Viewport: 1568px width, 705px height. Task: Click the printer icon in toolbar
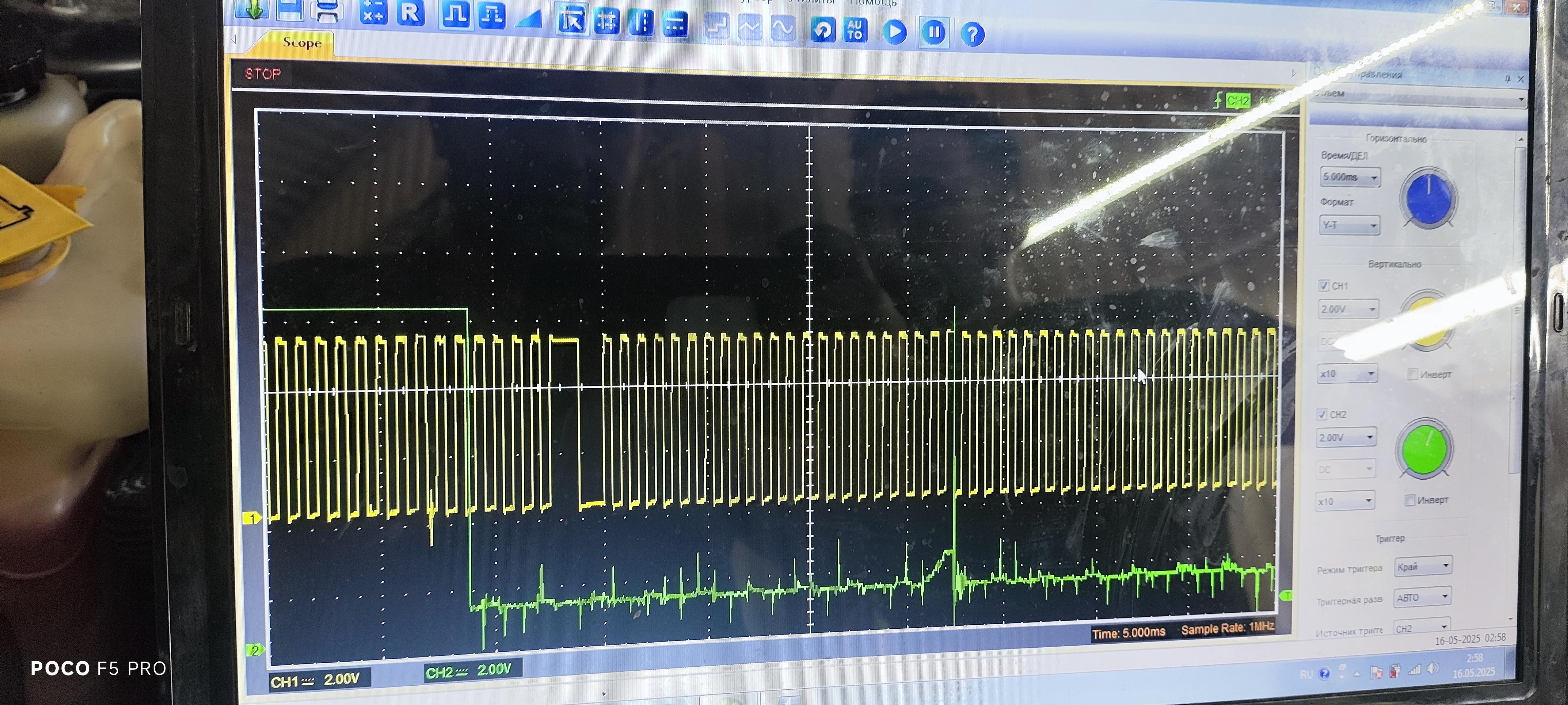point(327,11)
